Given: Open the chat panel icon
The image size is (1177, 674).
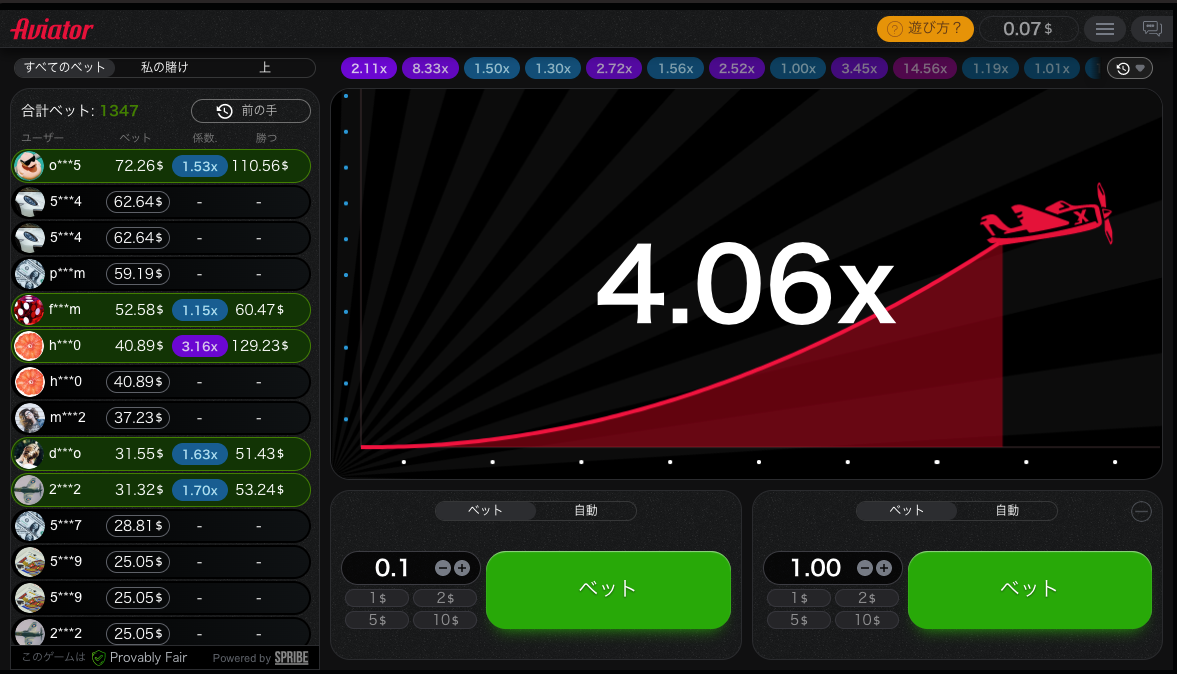Looking at the screenshot, I should coord(1151,29).
